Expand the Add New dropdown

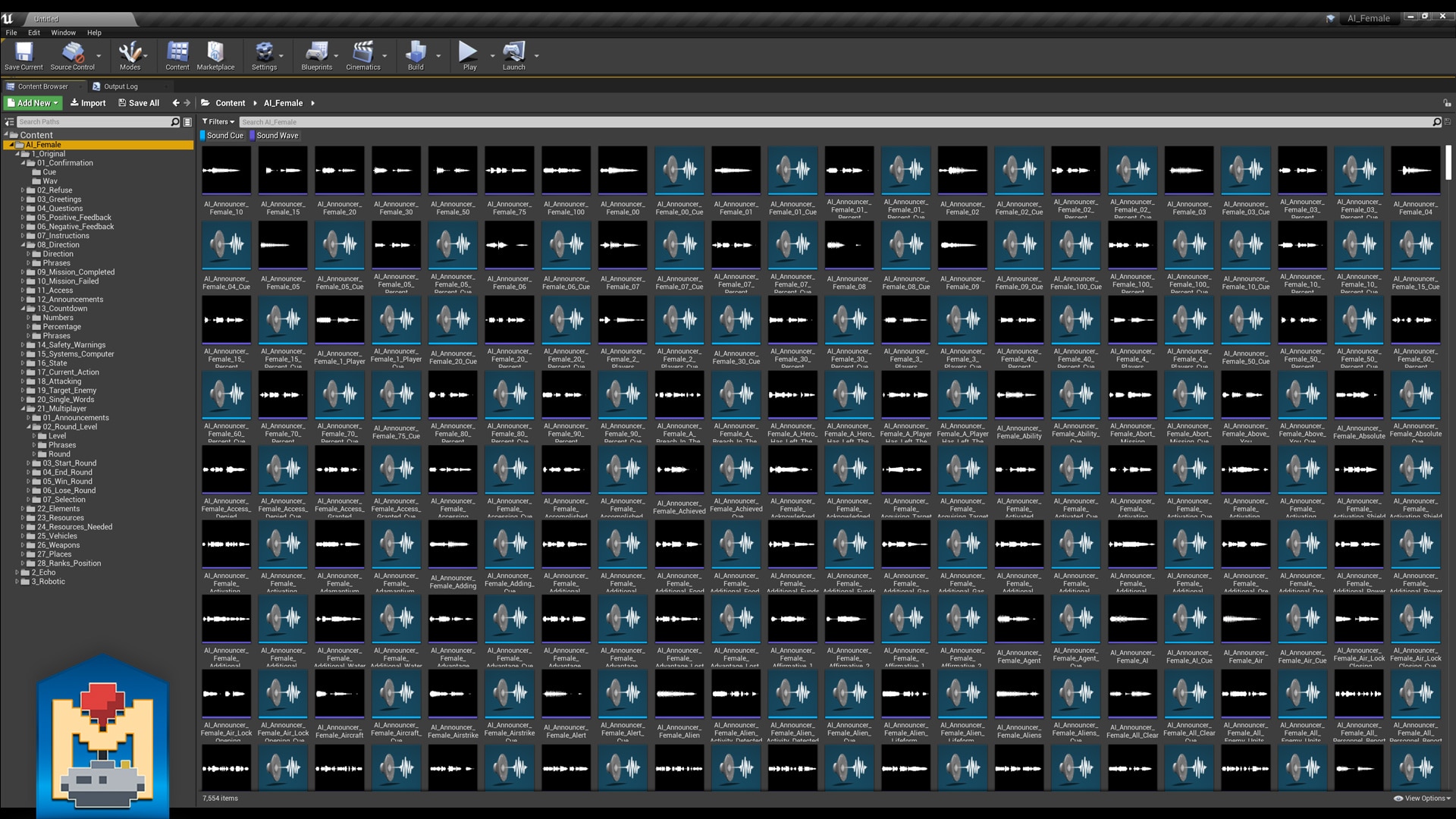(x=33, y=102)
